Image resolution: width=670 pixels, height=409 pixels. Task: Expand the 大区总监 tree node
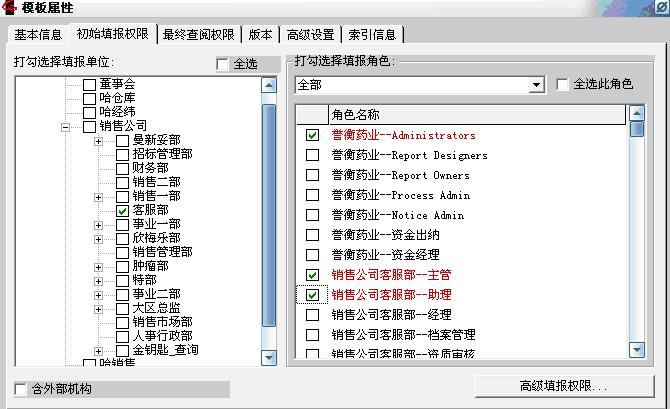click(98, 309)
